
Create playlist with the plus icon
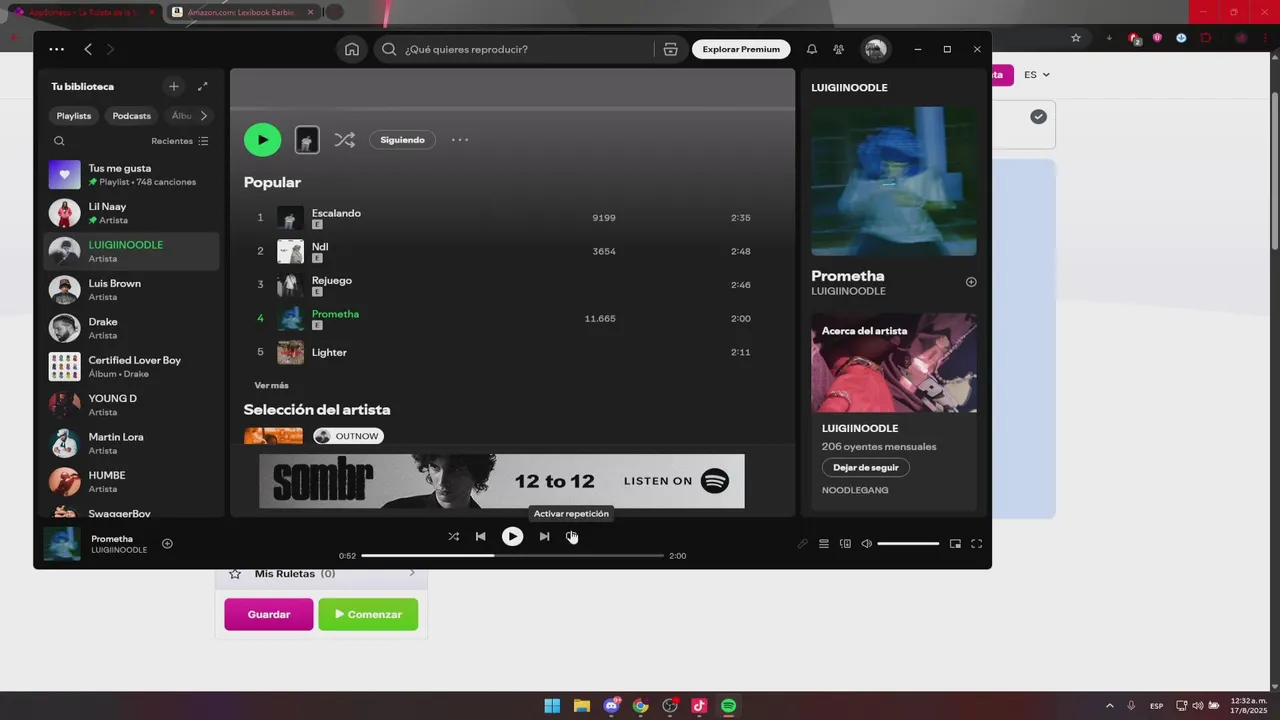point(173,87)
